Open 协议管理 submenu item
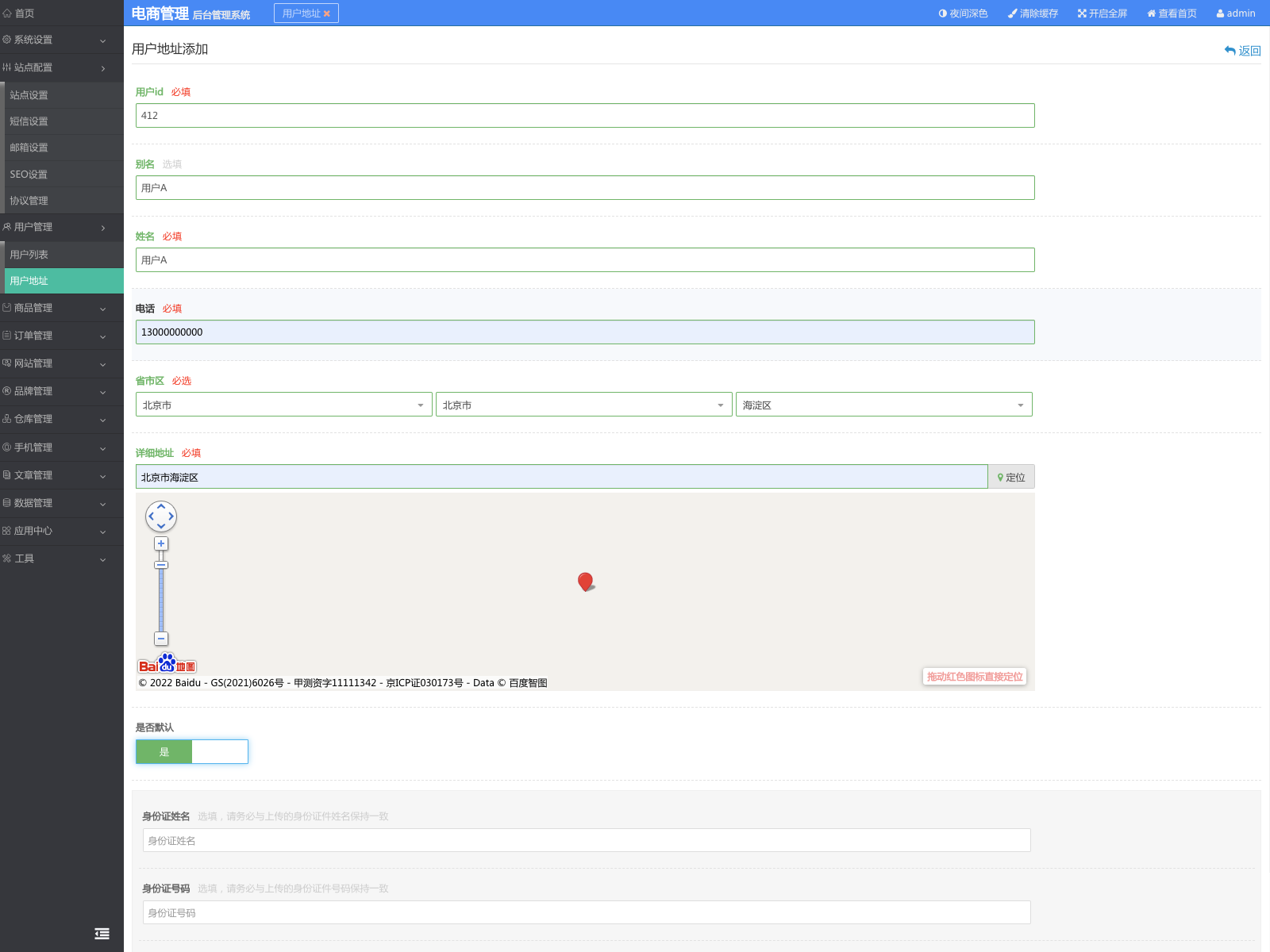The width and height of the screenshot is (1270, 952). (64, 201)
